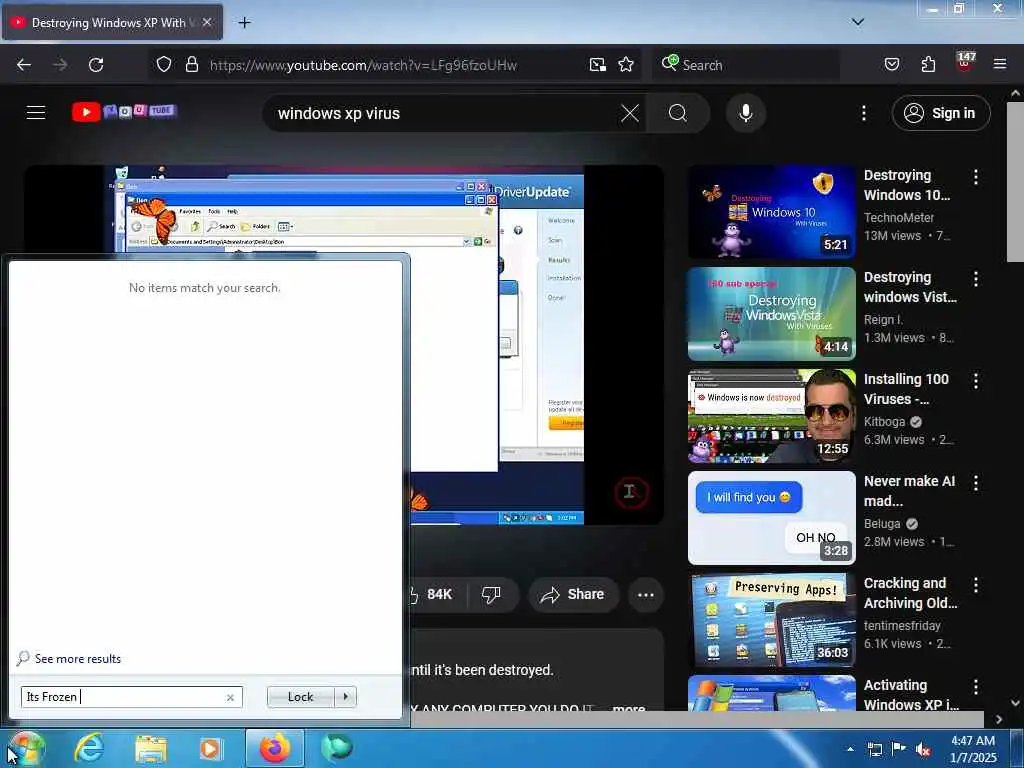The width and height of the screenshot is (1024, 768).
Task: Clear the YouTube search box with X
Action: click(630, 113)
